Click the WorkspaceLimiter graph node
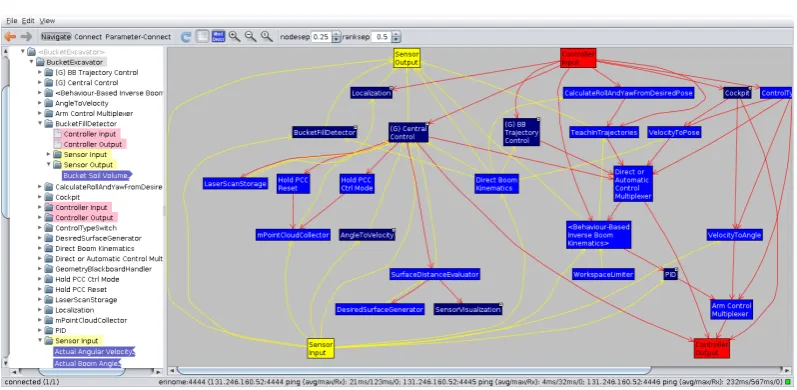797x390 pixels. (603, 274)
